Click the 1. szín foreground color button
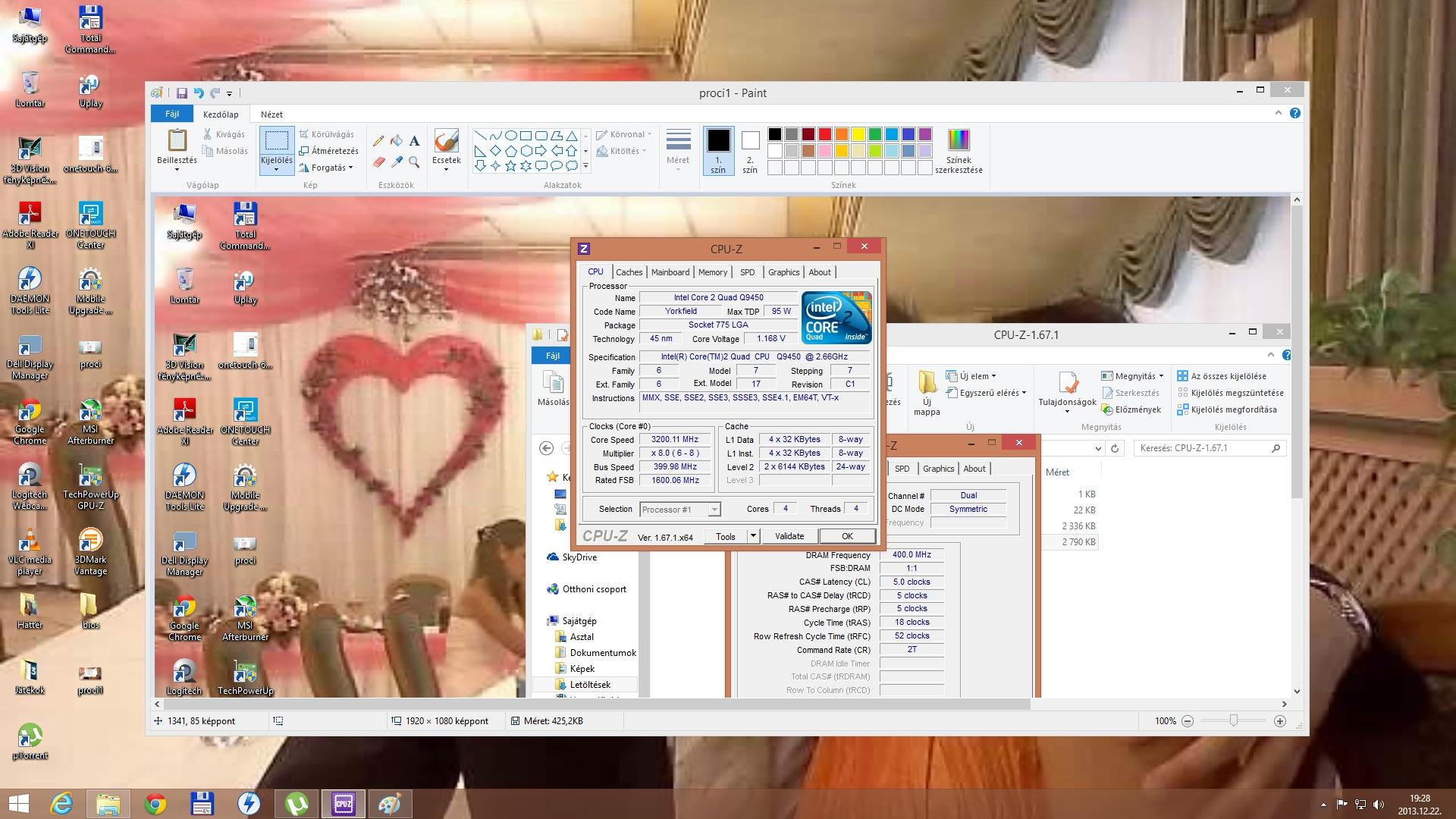Viewport: 1456px width, 819px height. click(x=718, y=151)
